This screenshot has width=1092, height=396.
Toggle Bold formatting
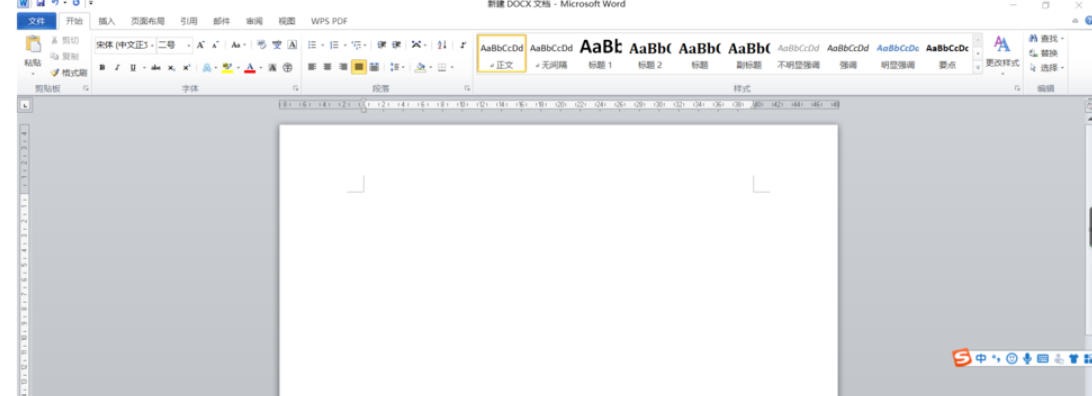[x=102, y=68]
